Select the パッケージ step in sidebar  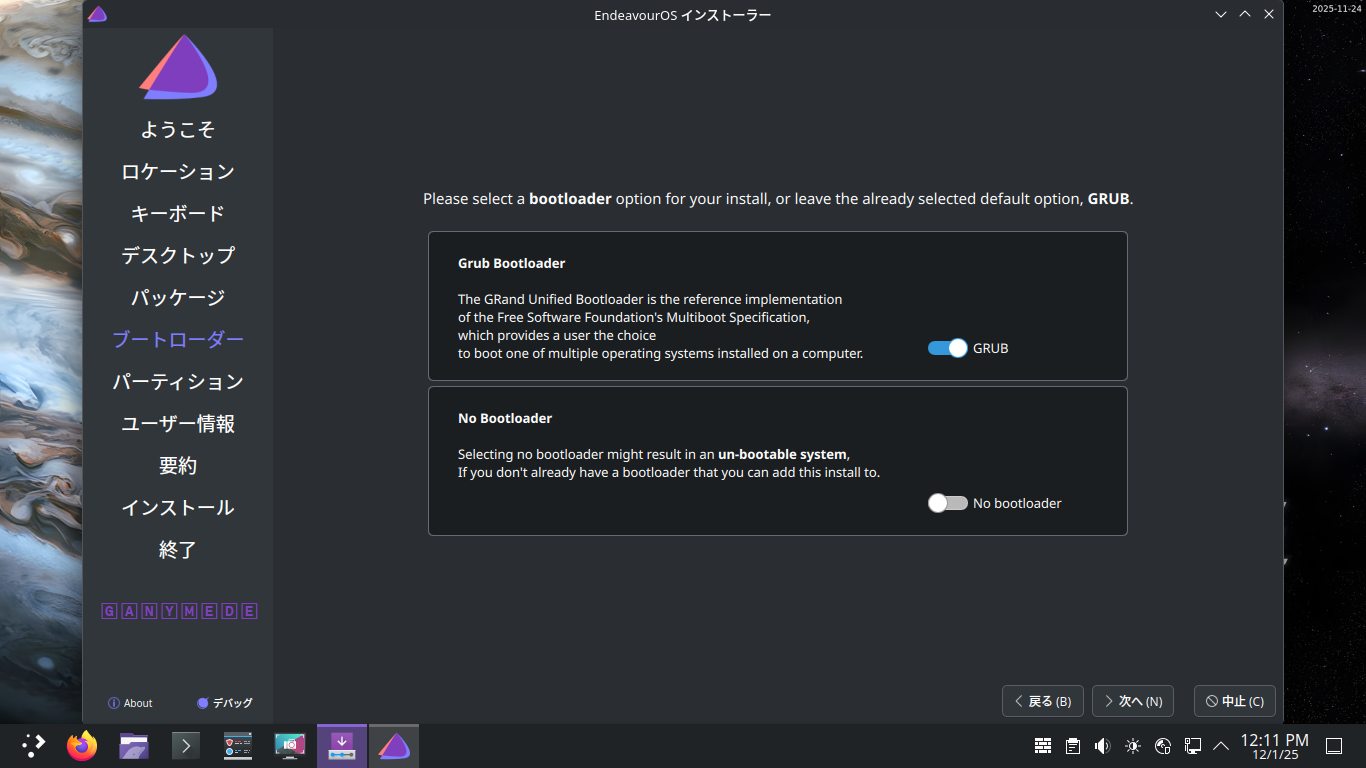tap(178, 298)
